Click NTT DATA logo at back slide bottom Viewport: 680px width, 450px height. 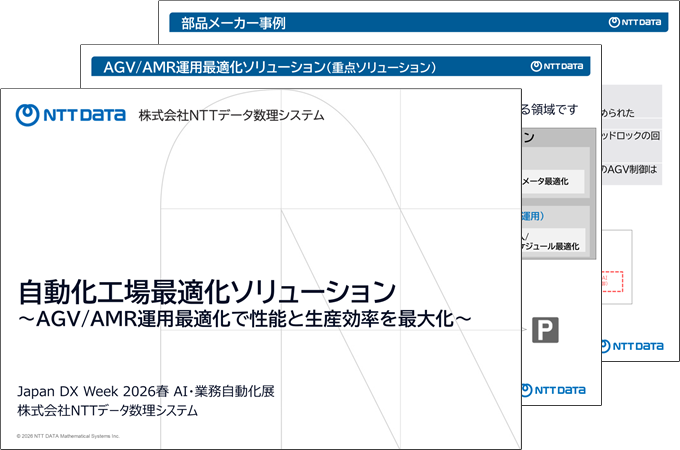click(x=633, y=346)
